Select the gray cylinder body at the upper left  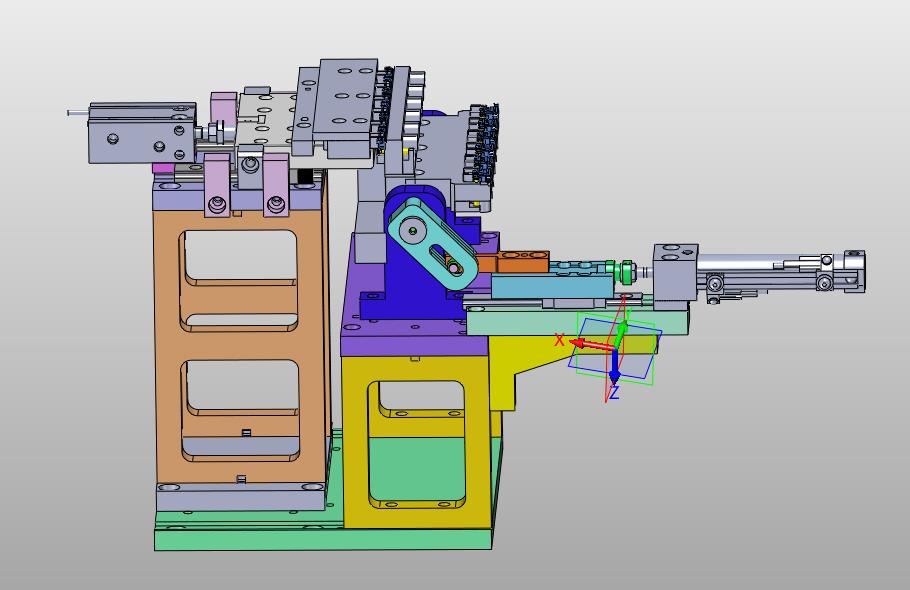(142, 133)
